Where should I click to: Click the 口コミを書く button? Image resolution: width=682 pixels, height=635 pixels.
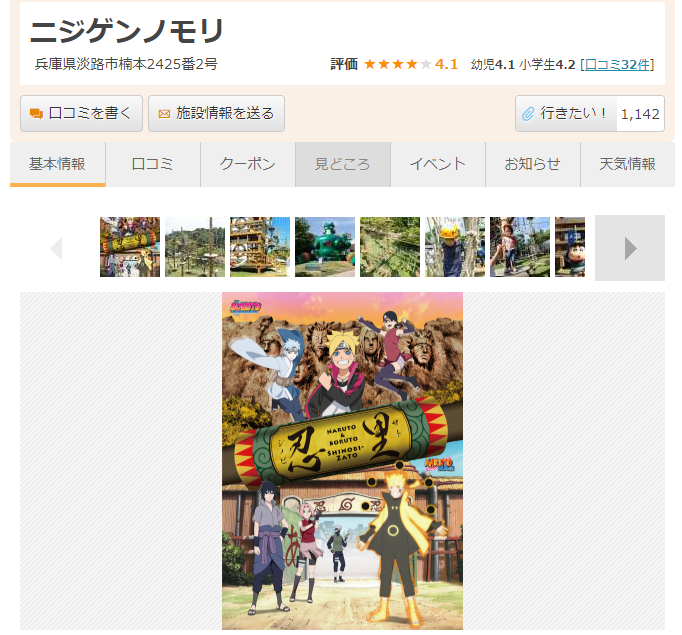tap(81, 114)
